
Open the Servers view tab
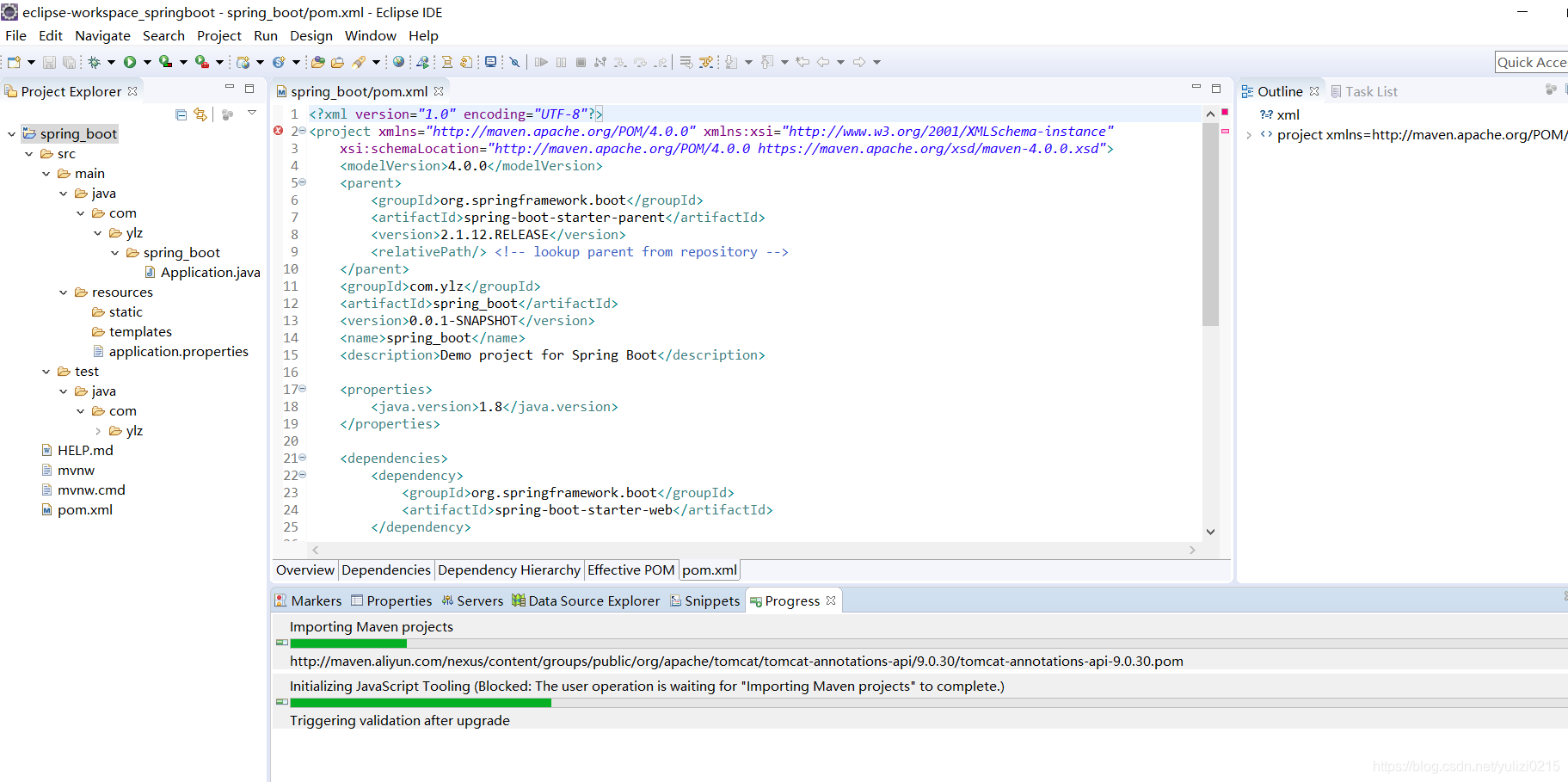pos(472,600)
